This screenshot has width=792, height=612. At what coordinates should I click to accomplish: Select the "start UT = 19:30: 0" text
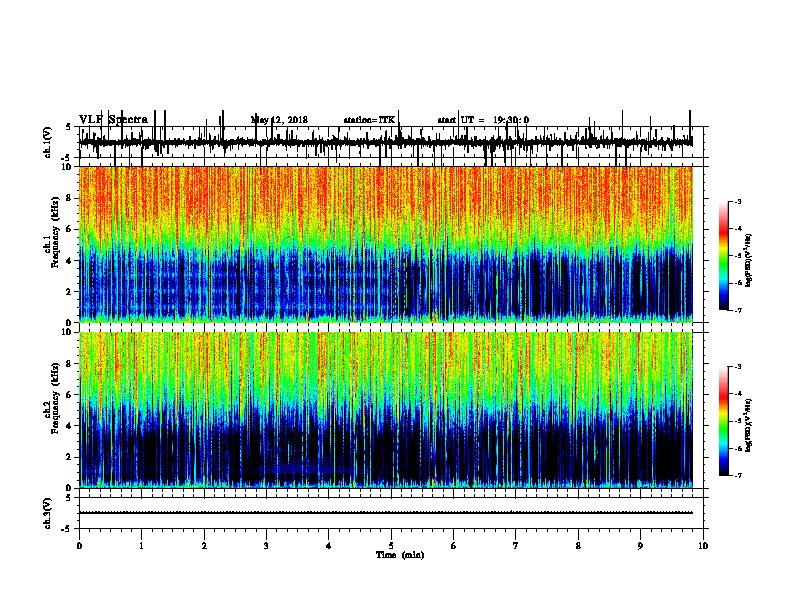click(x=483, y=120)
